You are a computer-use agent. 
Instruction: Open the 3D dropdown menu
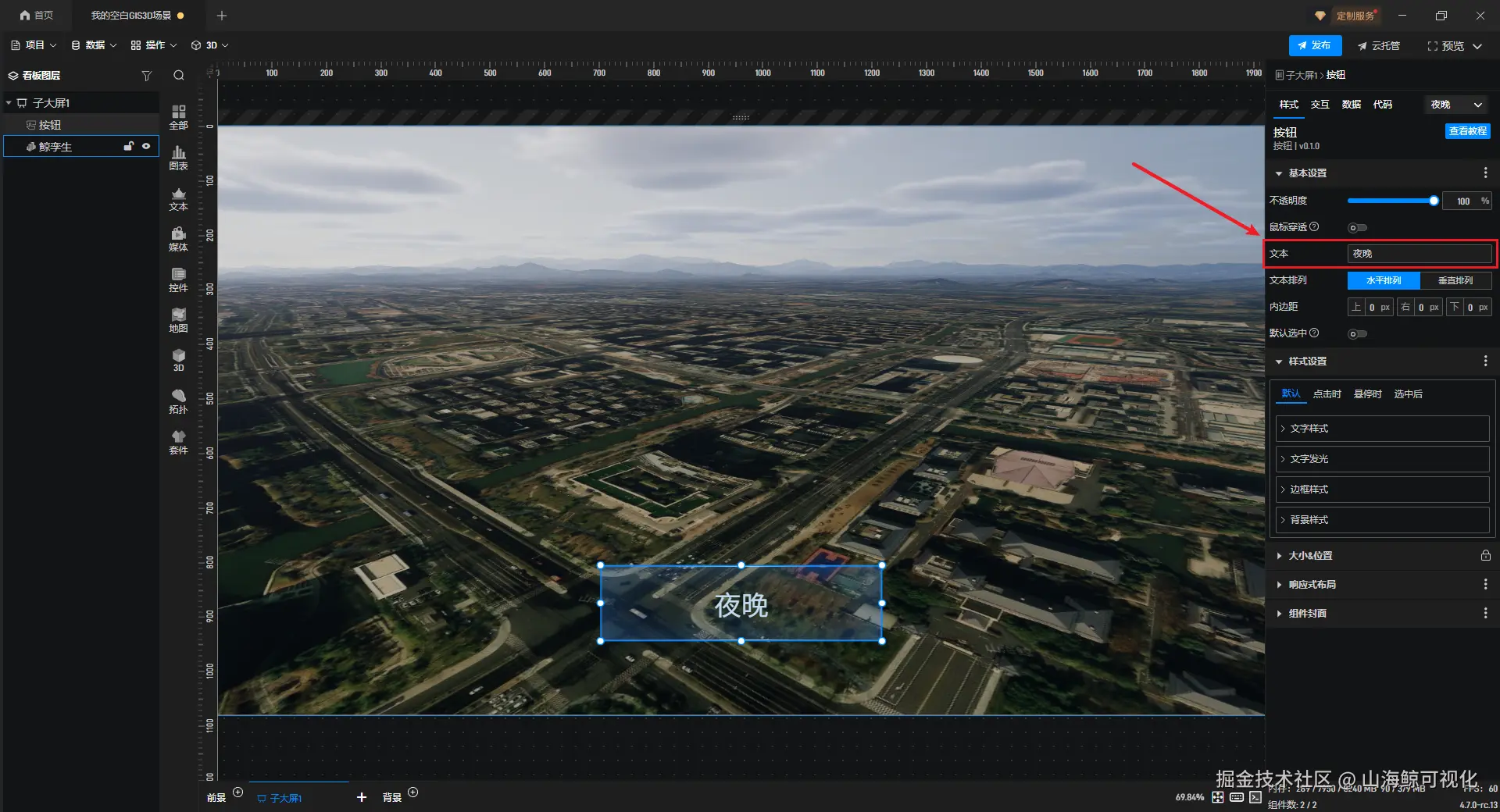(210, 45)
